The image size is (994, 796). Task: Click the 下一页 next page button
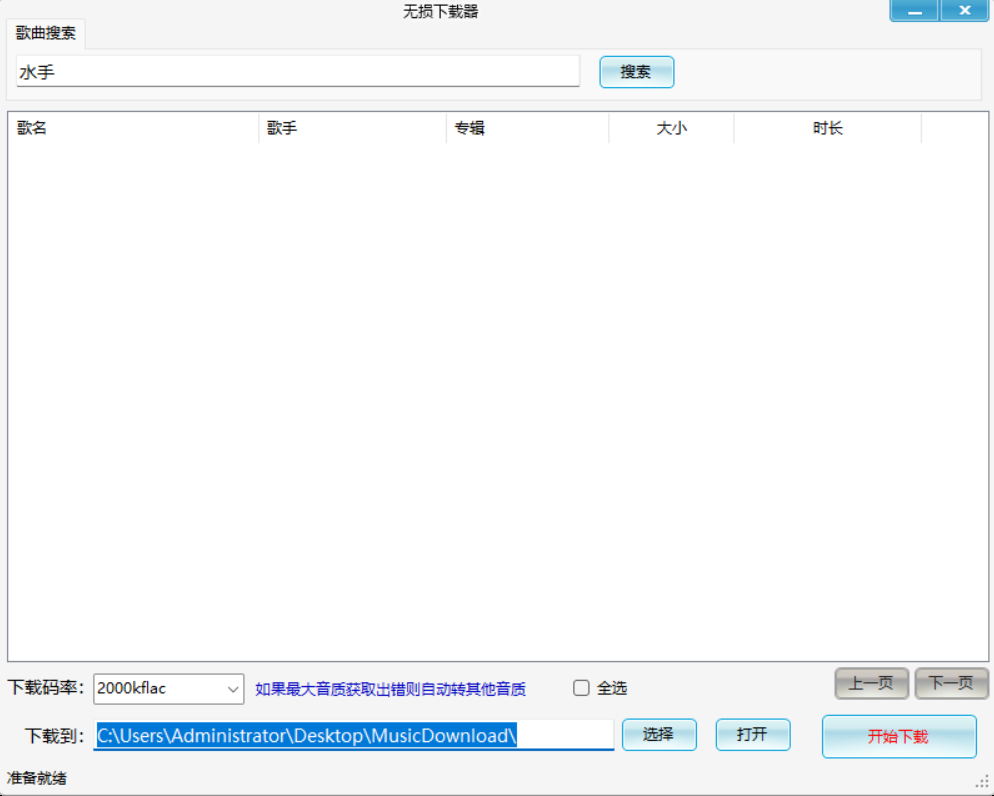pos(951,683)
